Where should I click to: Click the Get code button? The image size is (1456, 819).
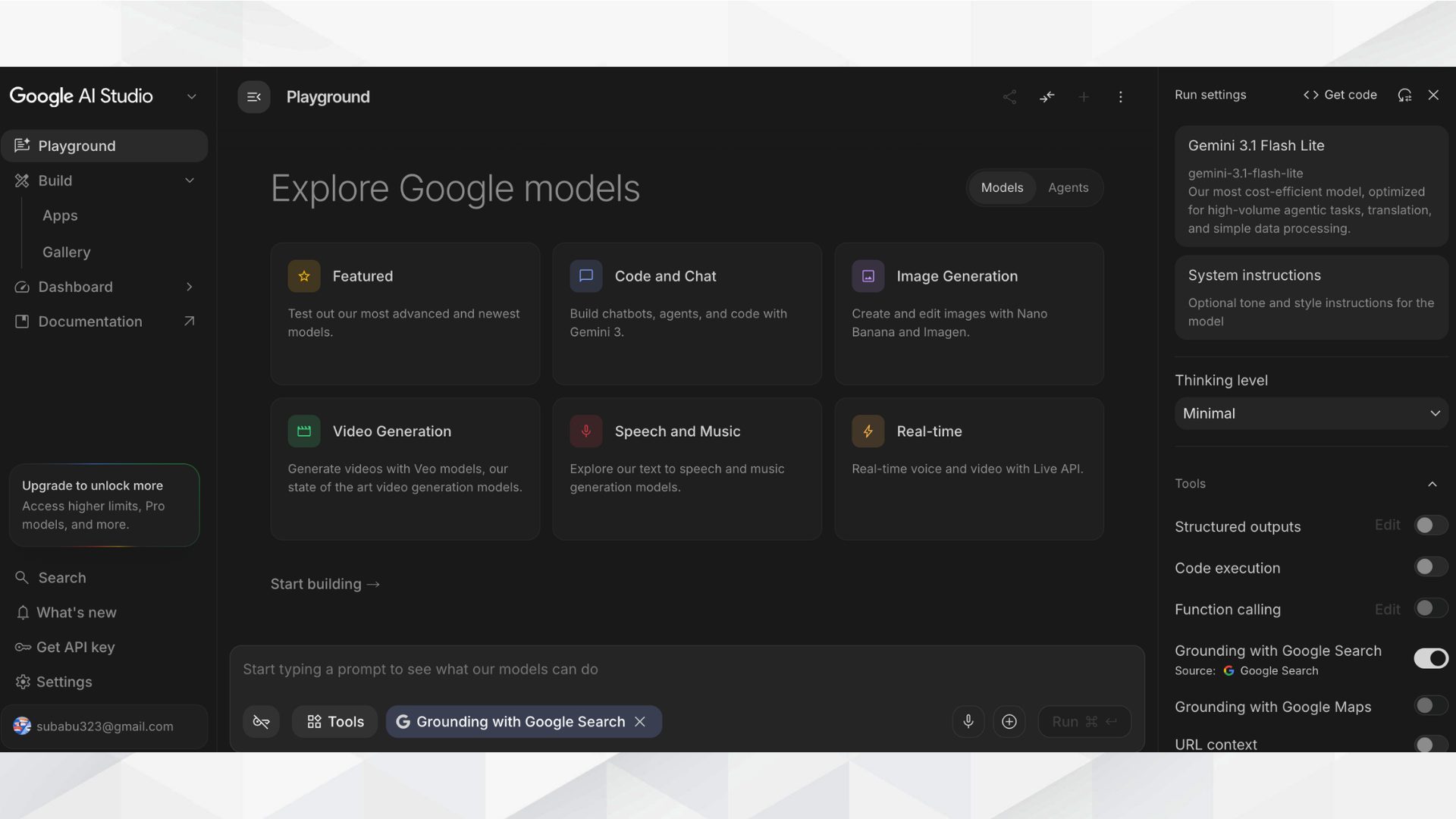[x=1340, y=95]
